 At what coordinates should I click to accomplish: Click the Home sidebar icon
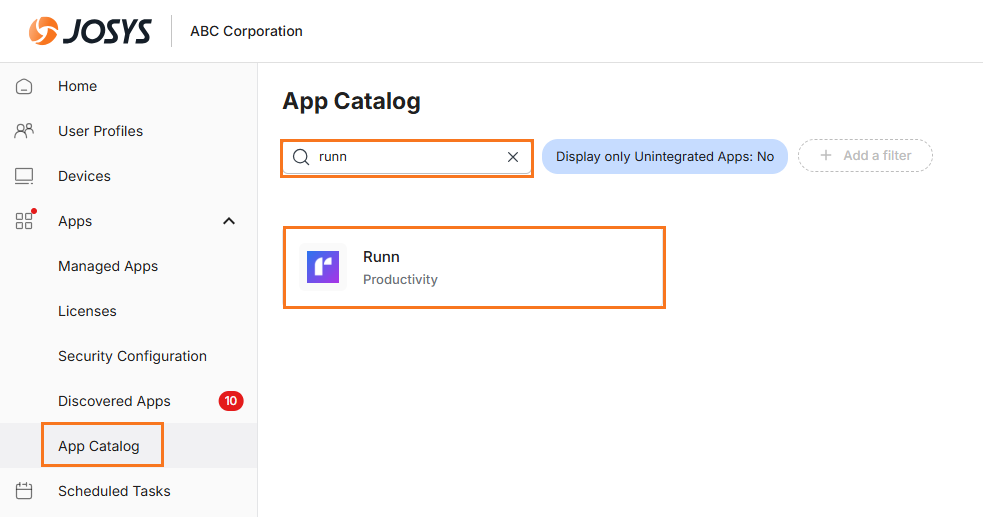(x=24, y=86)
